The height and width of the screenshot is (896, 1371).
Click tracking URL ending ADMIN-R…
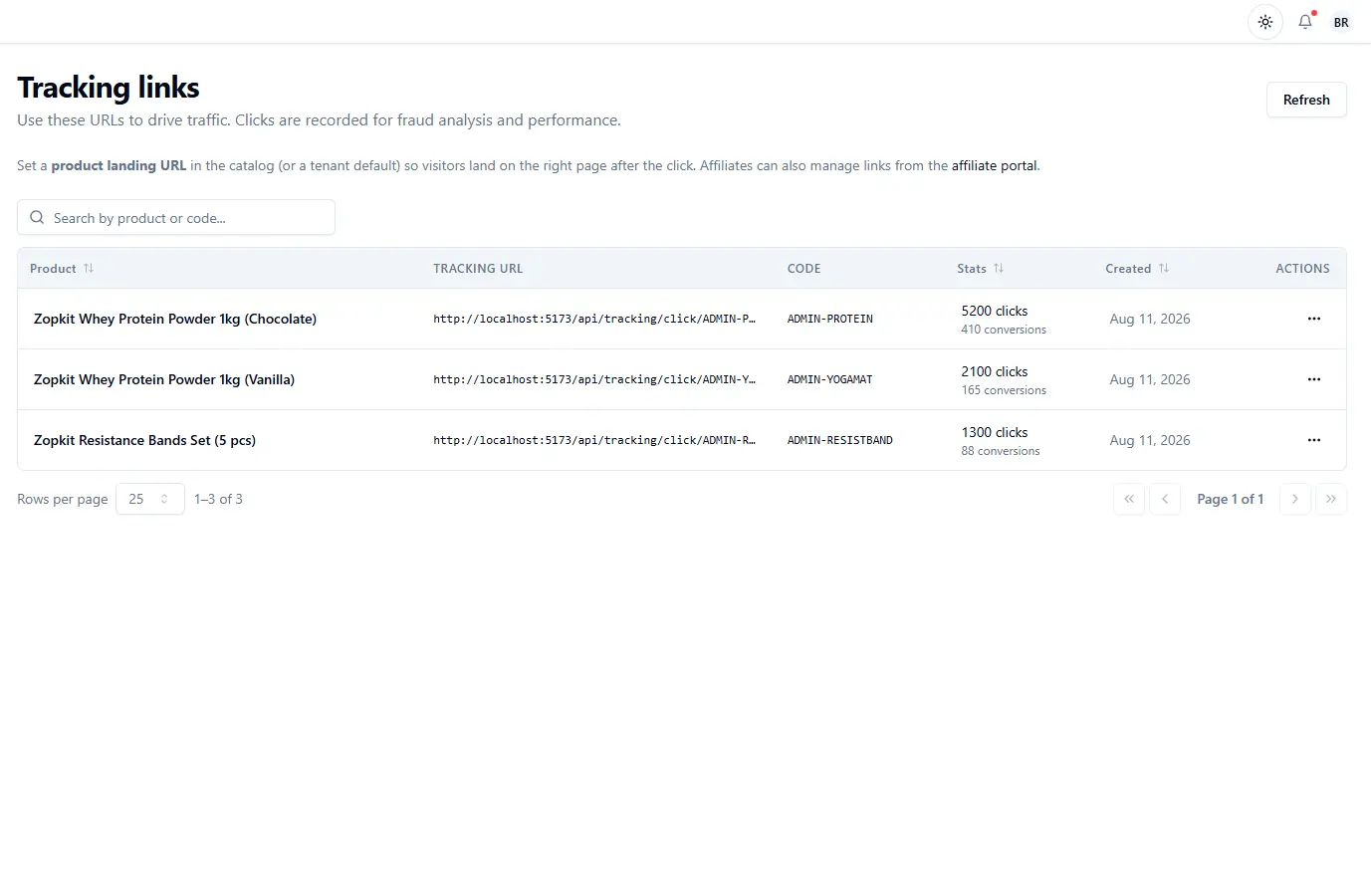pyautogui.click(x=594, y=440)
